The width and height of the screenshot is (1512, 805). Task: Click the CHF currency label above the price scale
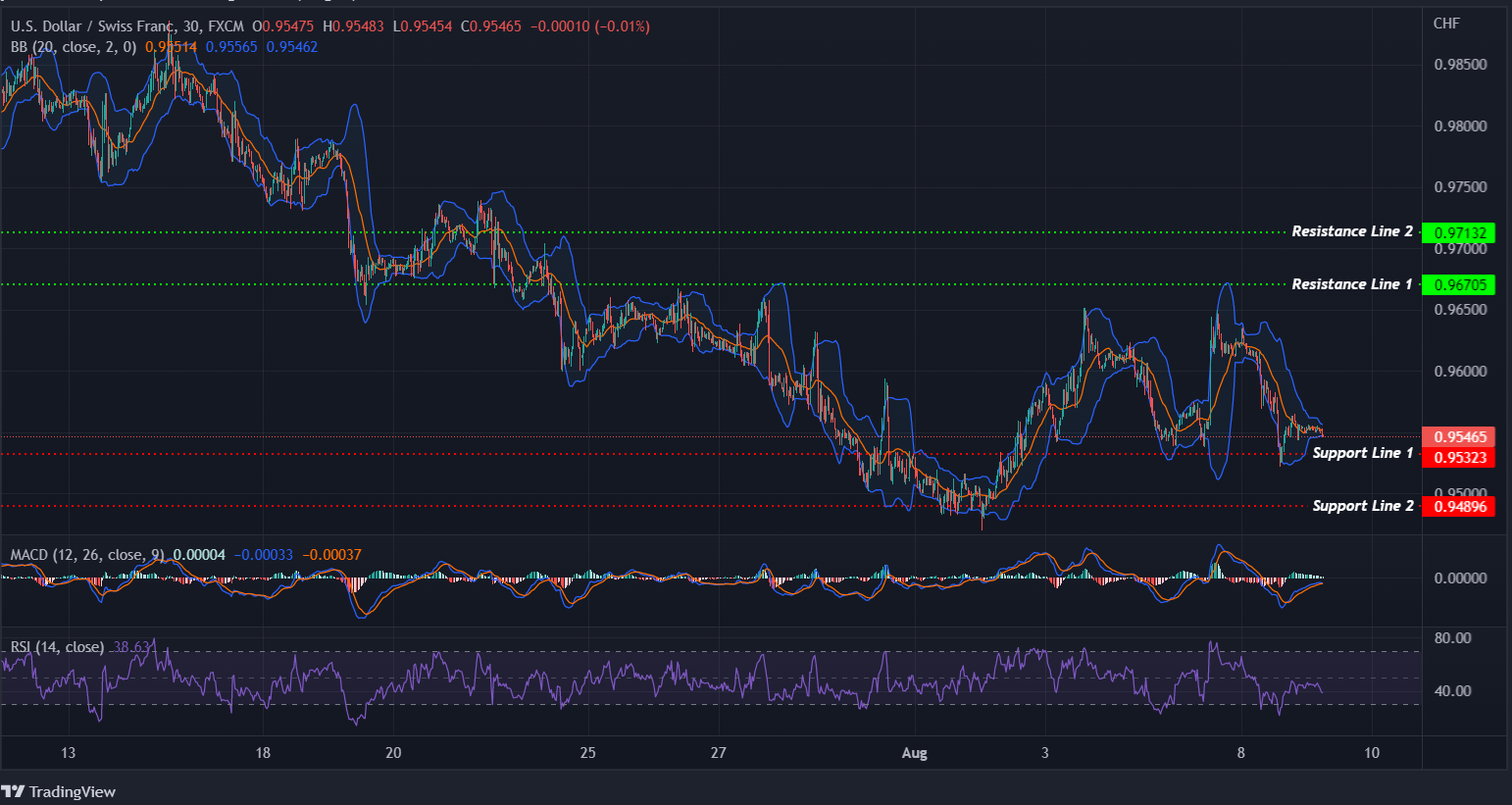[x=1446, y=23]
